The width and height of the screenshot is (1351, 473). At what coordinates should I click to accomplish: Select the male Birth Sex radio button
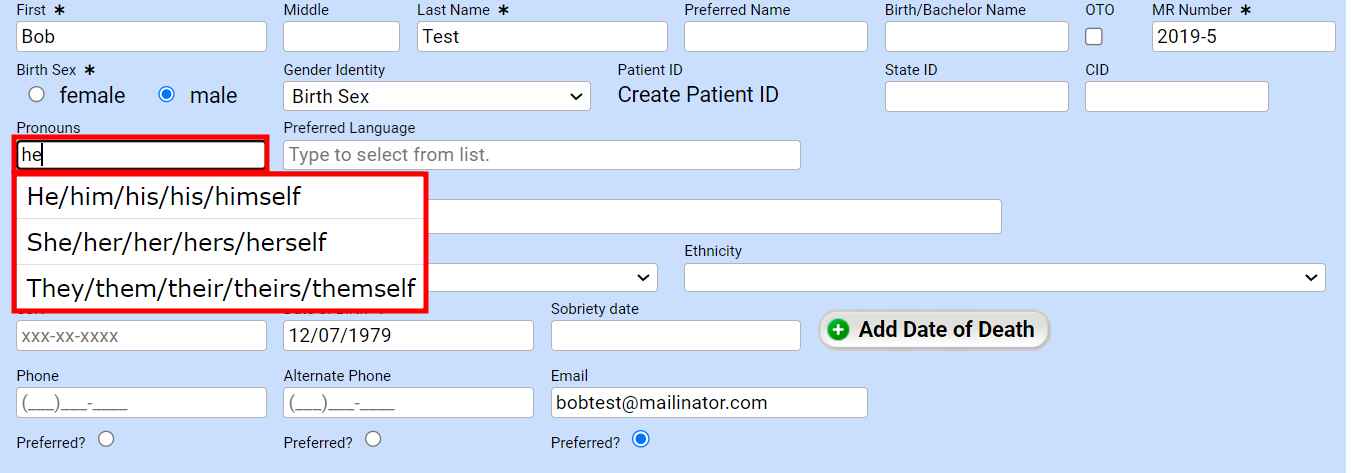coord(167,95)
